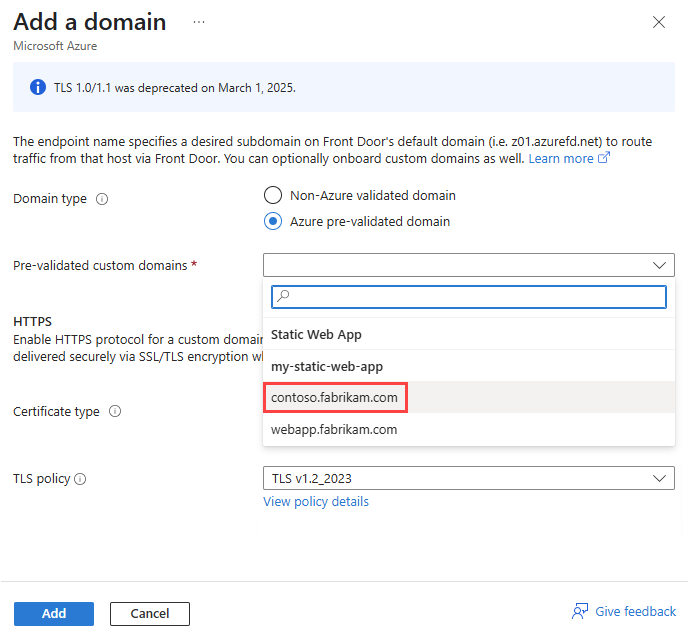Click the Certificate type info icon

coord(115,411)
